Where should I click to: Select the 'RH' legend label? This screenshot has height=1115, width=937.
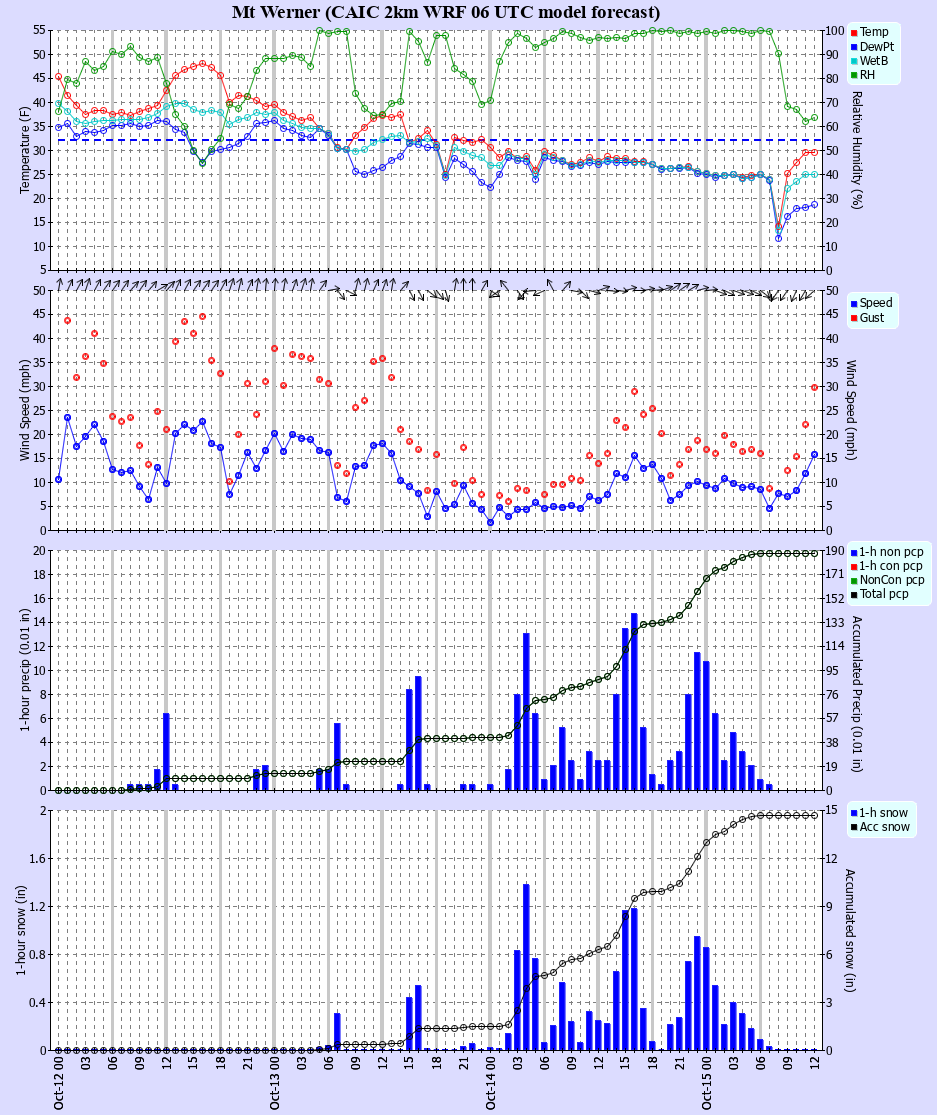[x=867, y=75]
